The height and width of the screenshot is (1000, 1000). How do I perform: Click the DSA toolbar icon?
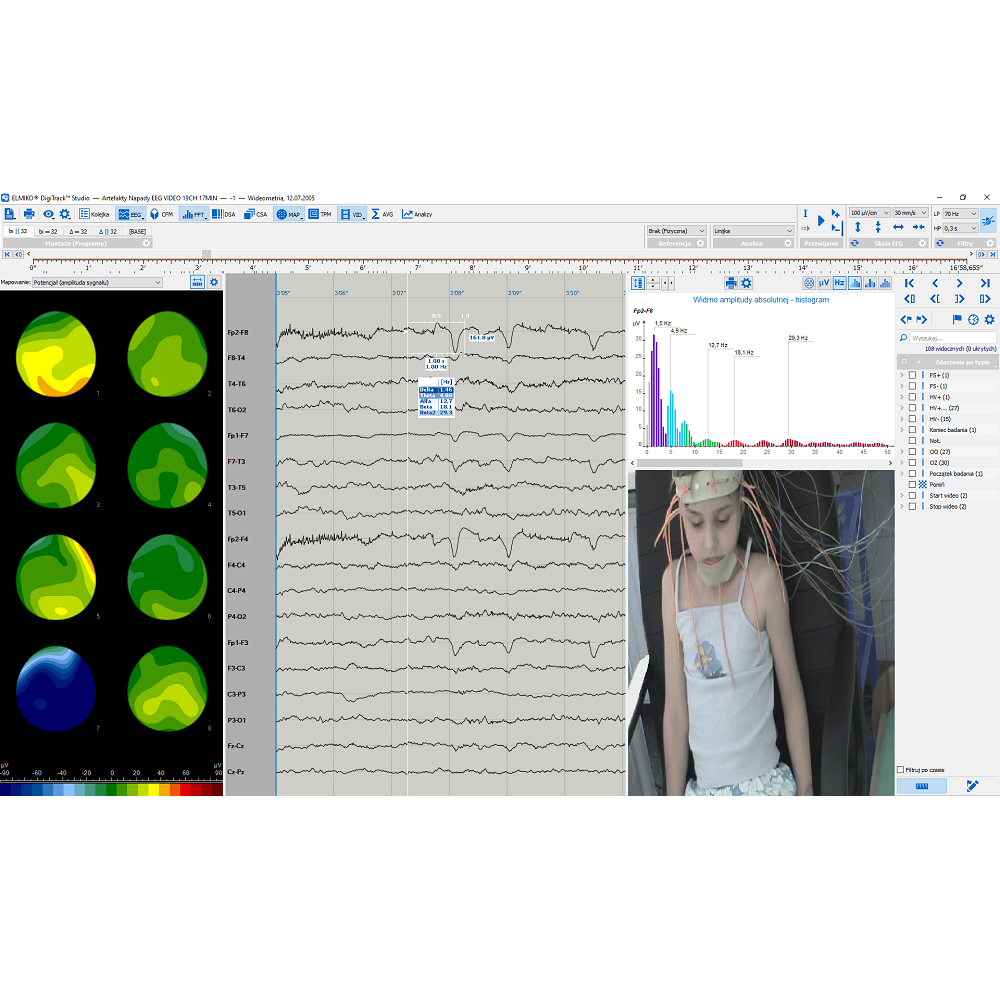(223, 214)
